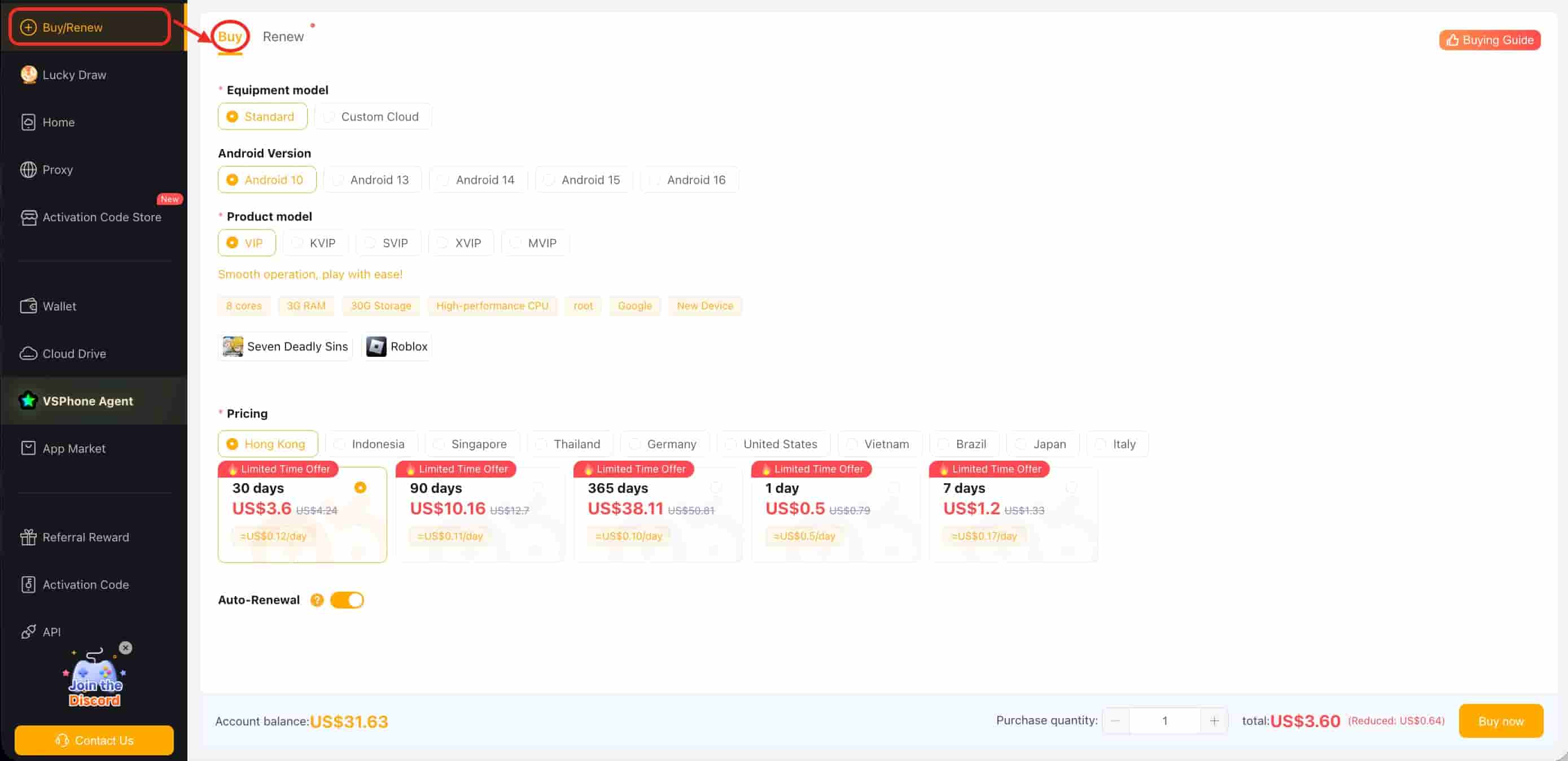Open the API sidebar item

pyautogui.click(x=51, y=632)
